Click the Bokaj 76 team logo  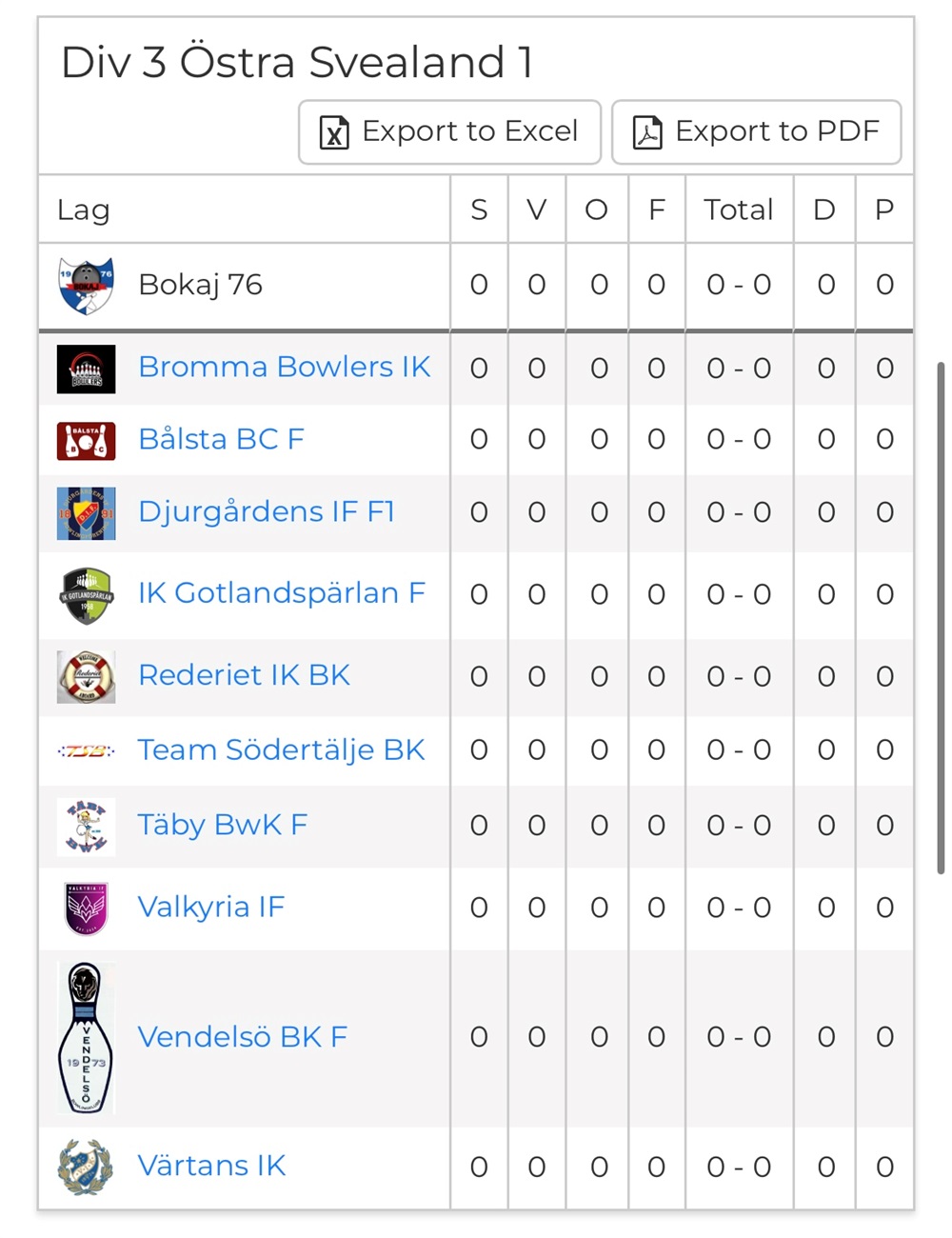click(x=86, y=285)
